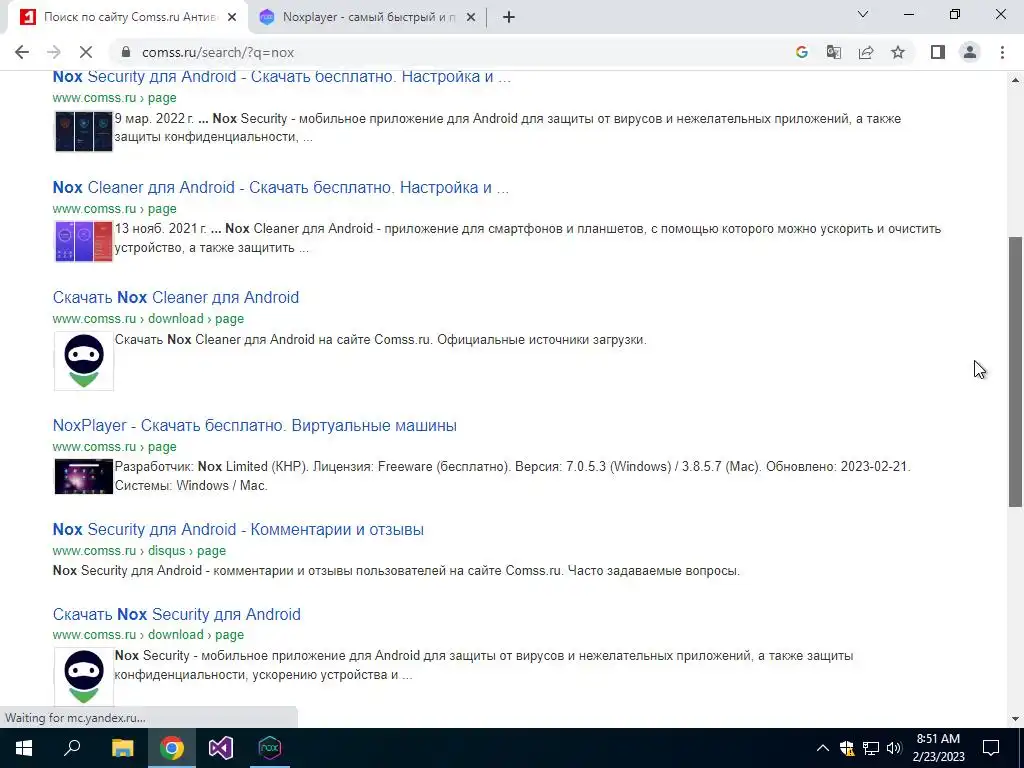Click the scrollbar up arrow

tap(1015, 80)
